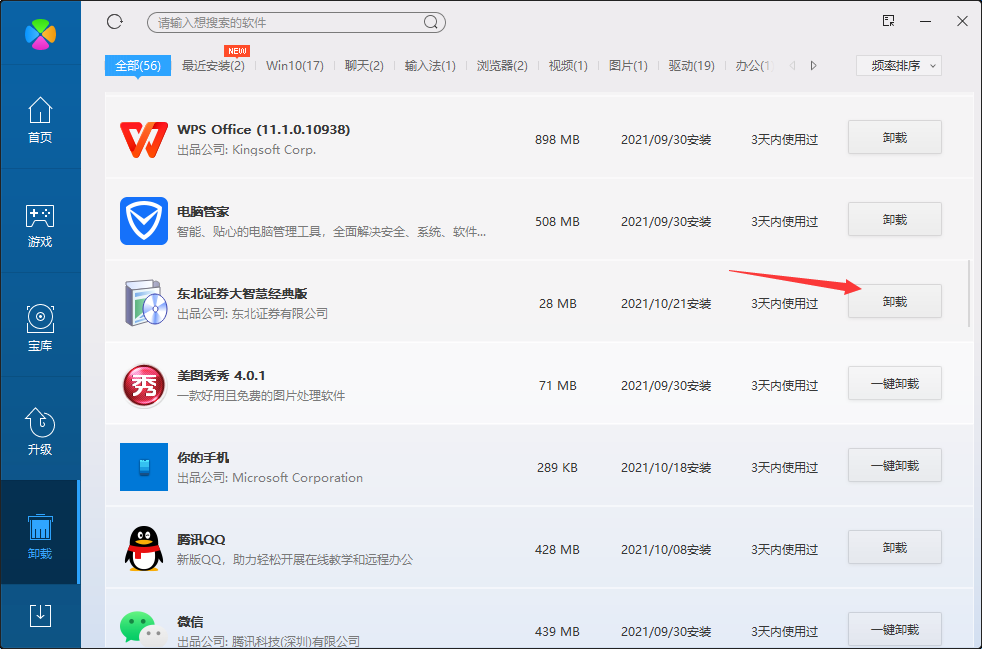Click 出品公司: Kingsoft Corp. text
Screen dimensions: 982x649
tap(247, 150)
